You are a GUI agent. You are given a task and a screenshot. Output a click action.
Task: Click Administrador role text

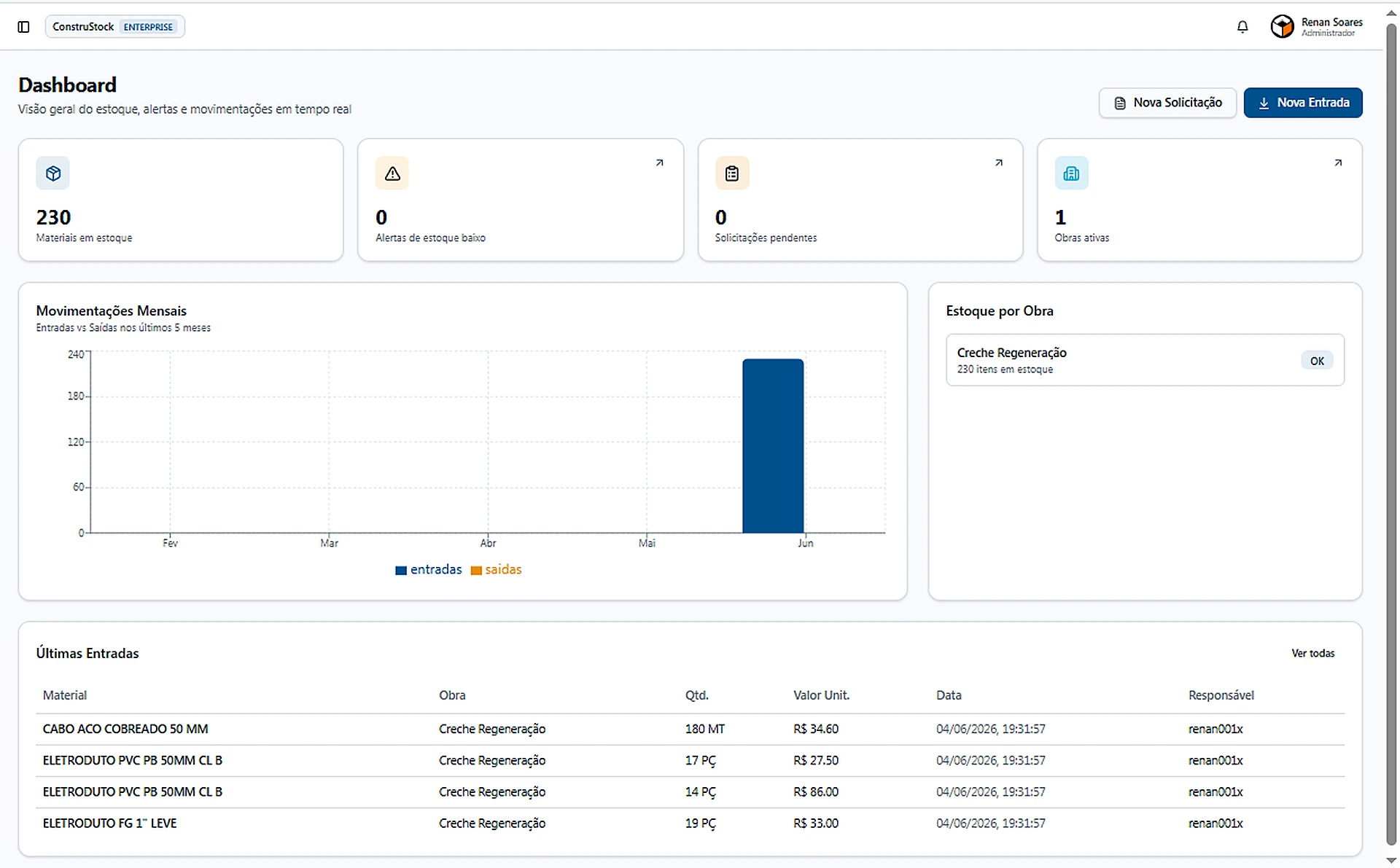[x=1328, y=34]
